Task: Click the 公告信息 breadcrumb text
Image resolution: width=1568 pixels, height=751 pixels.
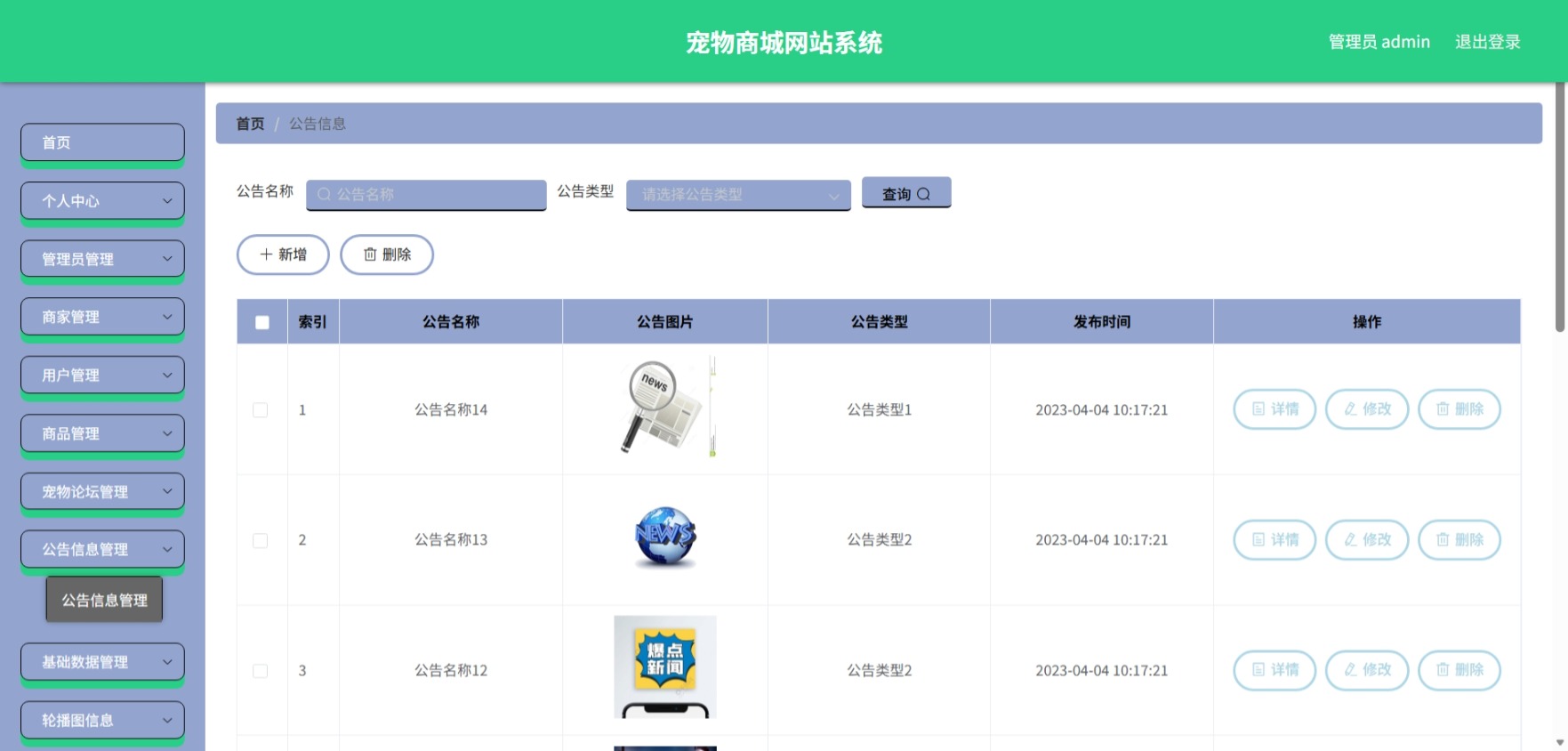Action: pos(318,124)
